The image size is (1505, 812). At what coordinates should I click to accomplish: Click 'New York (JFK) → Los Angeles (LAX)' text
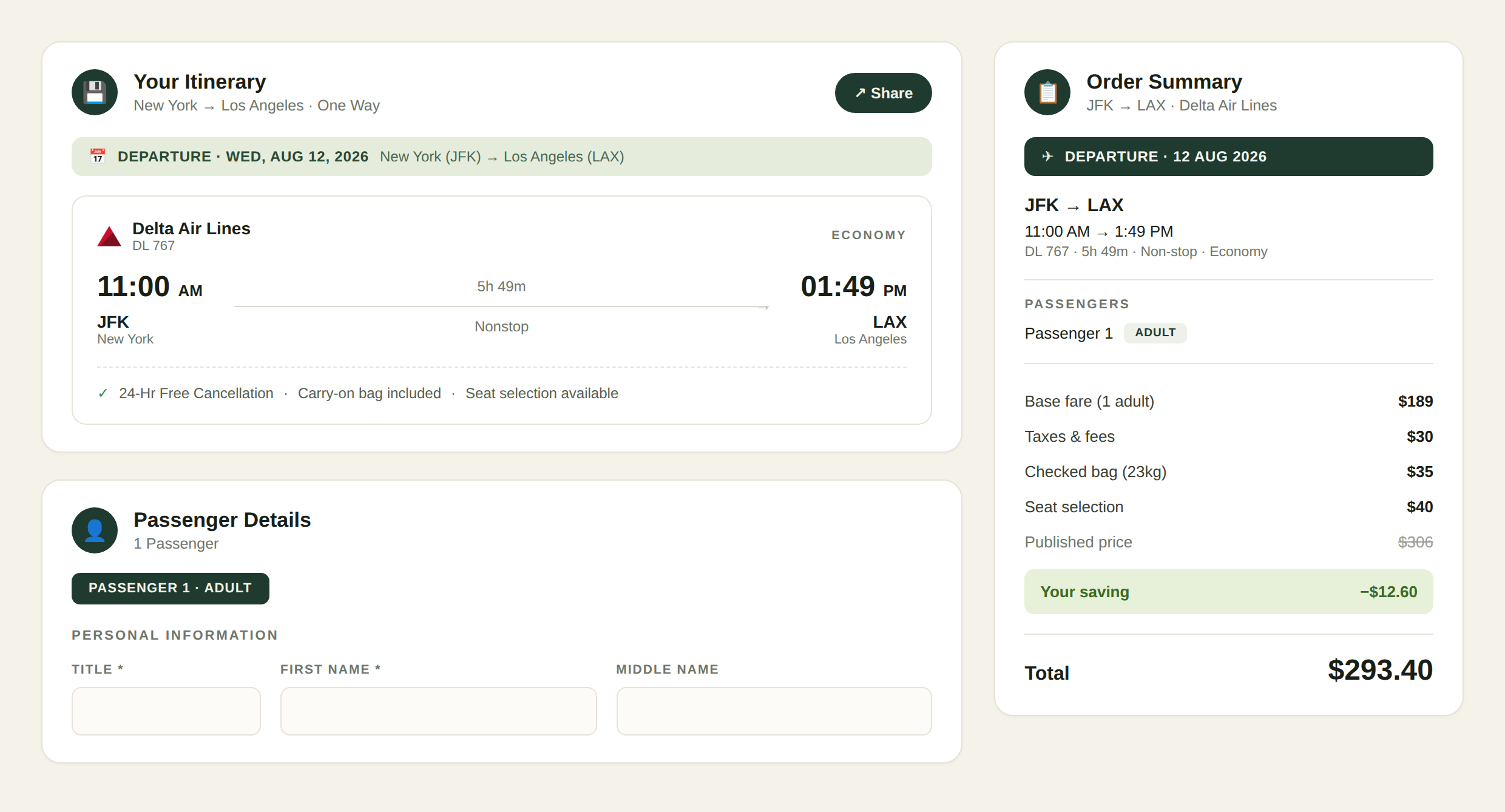(502, 157)
